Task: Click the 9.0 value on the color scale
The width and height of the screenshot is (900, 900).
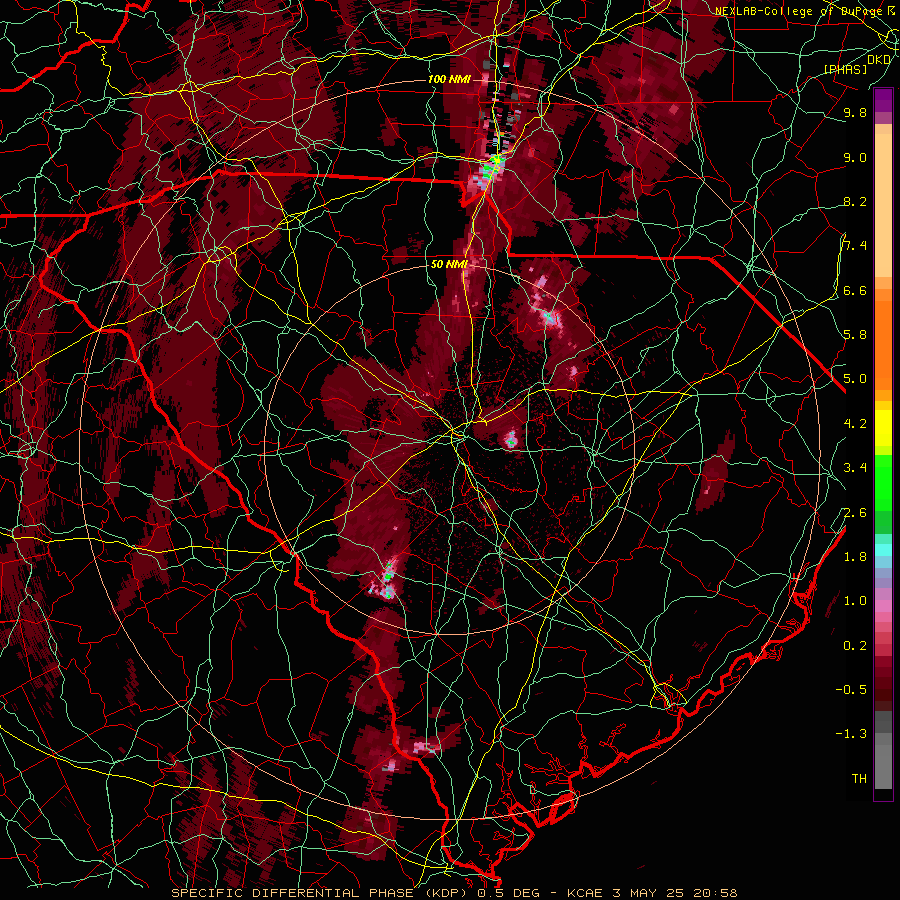Action: tap(855, 157)
